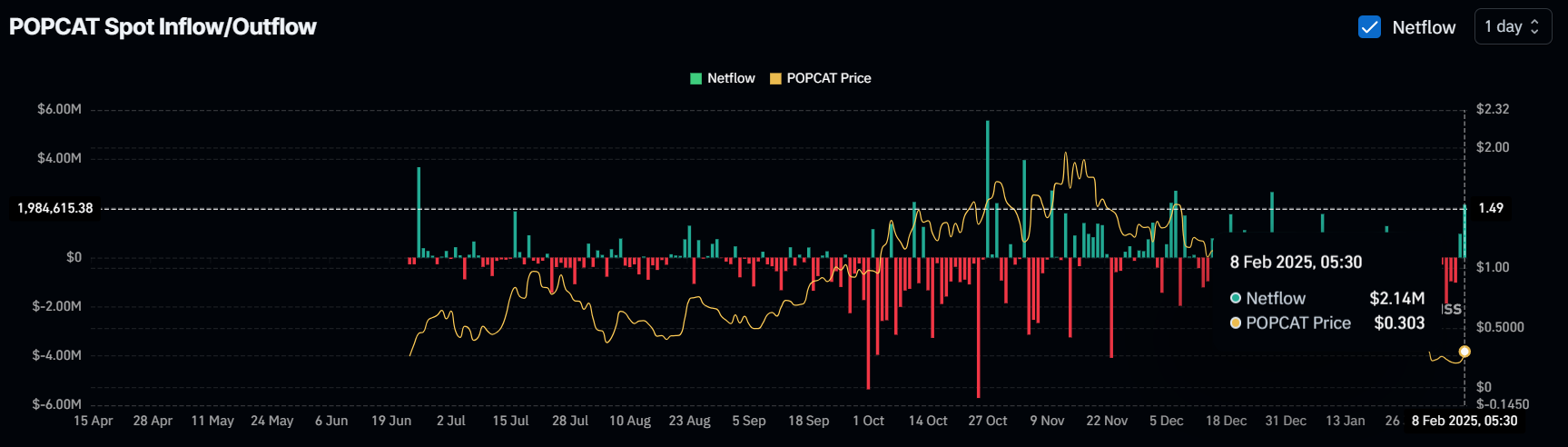Click the yellow POPCAT Price legend swatch
The height and width of the screenshot is (447, 1568).
pos(775,78)
